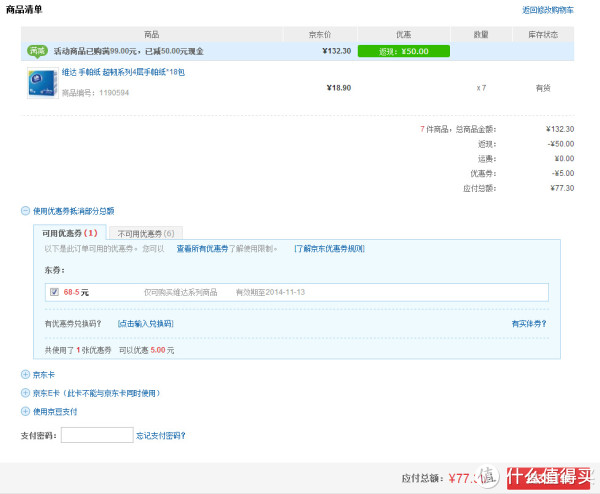Click 忘记支付密码? link
The image size is (600, 494).
(x=161, y=435)
